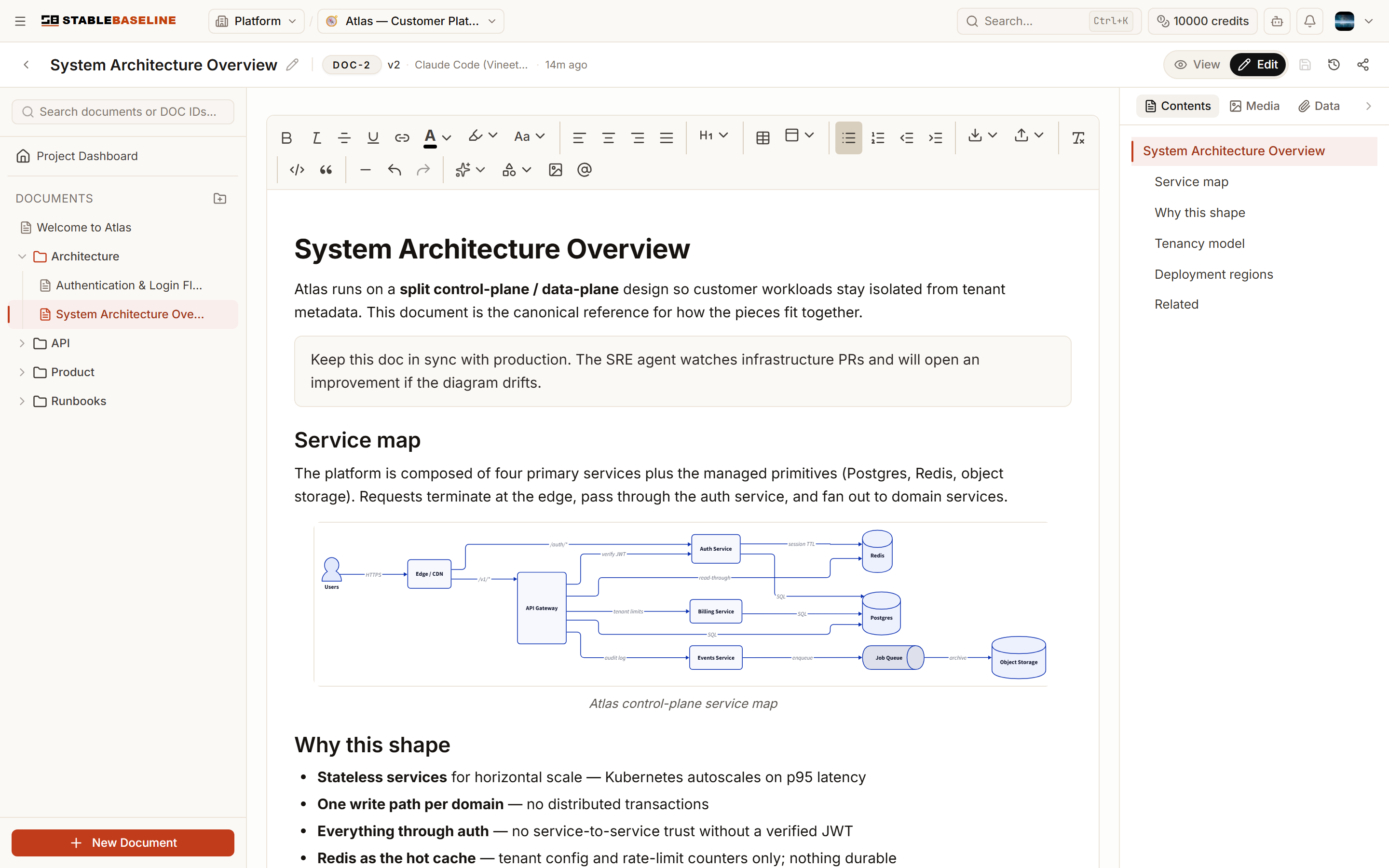This screenshot has height=868, width=1389.
Task: Expand the Product folder
Action: [x=22, y=372]
